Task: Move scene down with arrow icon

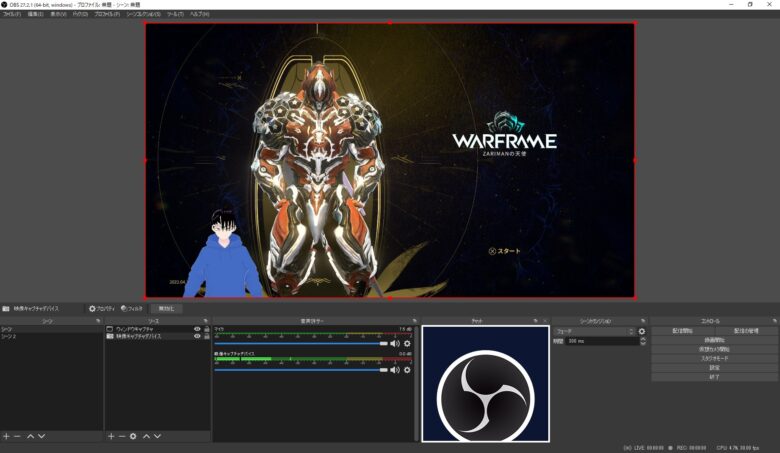Action: (x=42, y=436)
